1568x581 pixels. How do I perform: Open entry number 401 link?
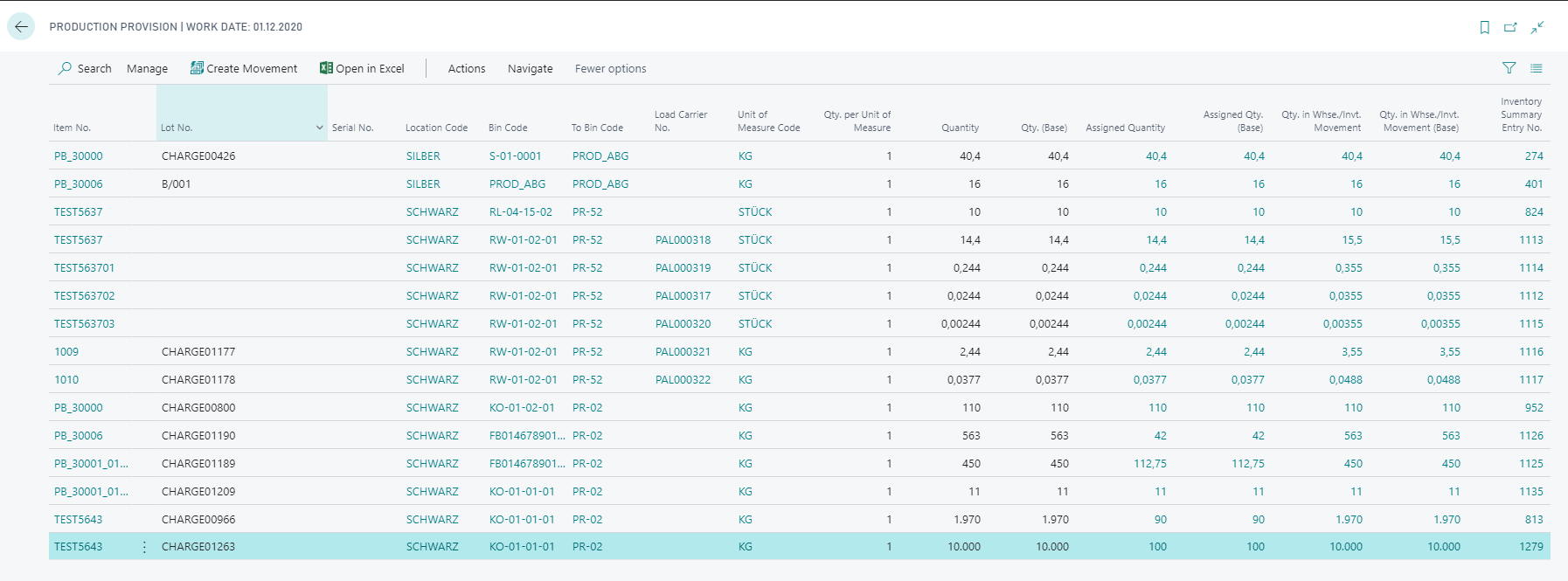[x=1534, y=184]
